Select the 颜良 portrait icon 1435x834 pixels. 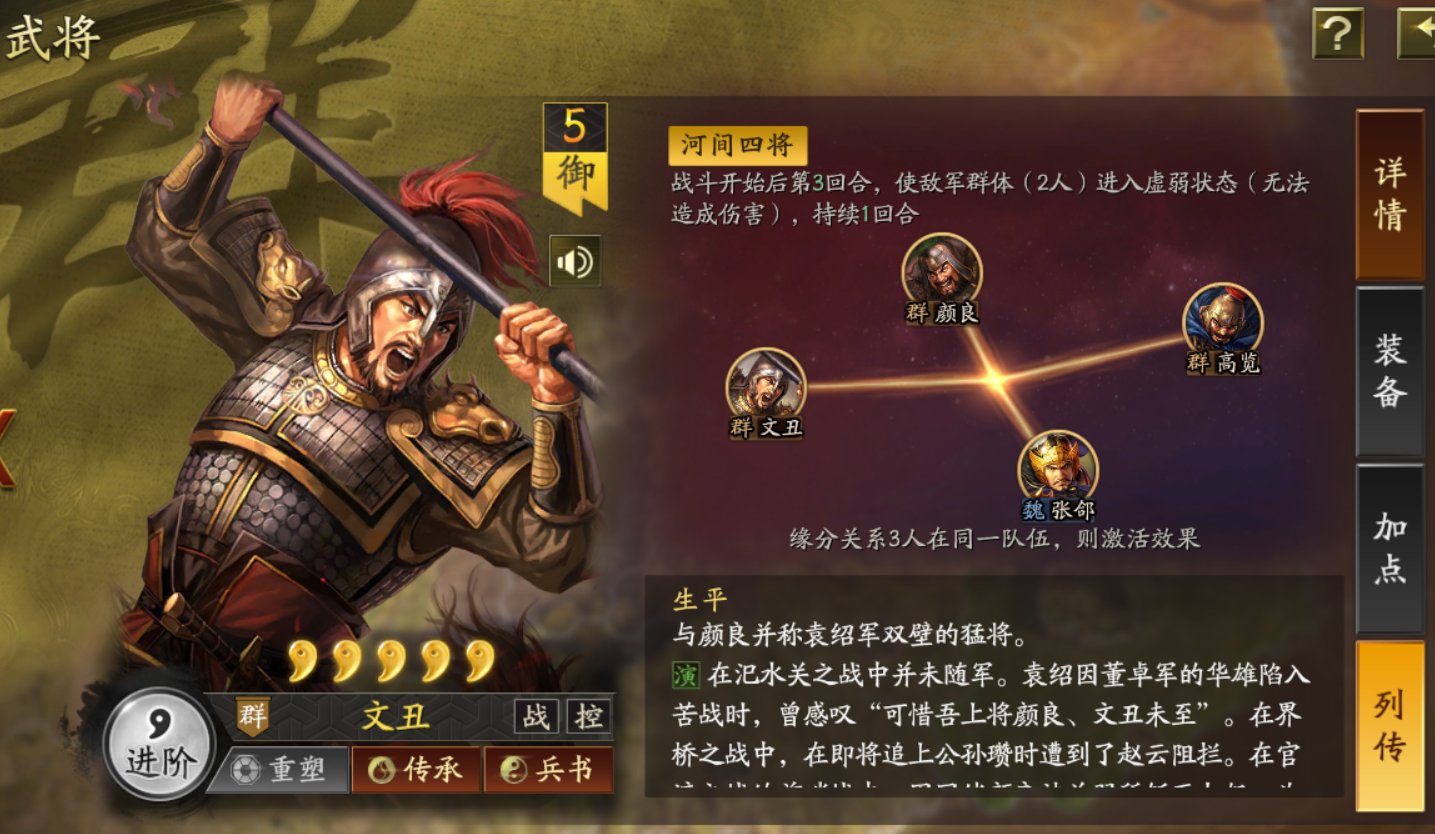[942, 271]
